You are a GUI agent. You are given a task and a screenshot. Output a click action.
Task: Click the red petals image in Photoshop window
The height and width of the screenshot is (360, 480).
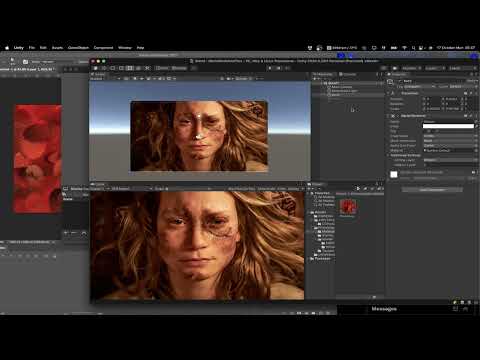tap(38, 159)
